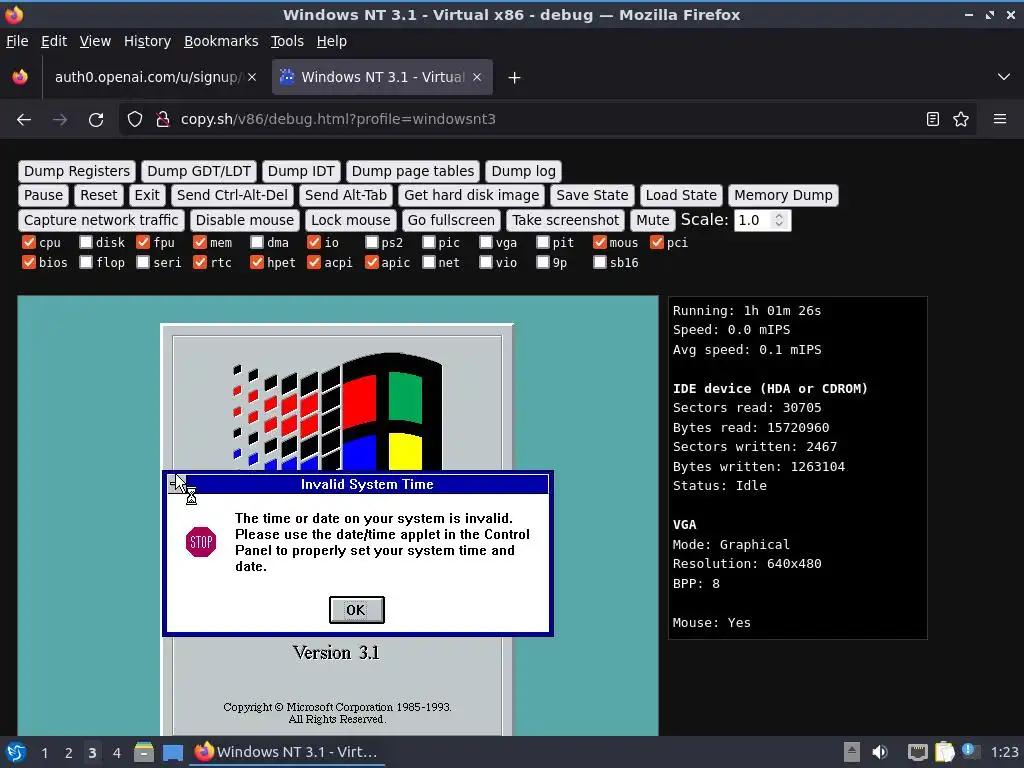Click the Dump Registers button

pyautogui.click(x=77, y=171)
